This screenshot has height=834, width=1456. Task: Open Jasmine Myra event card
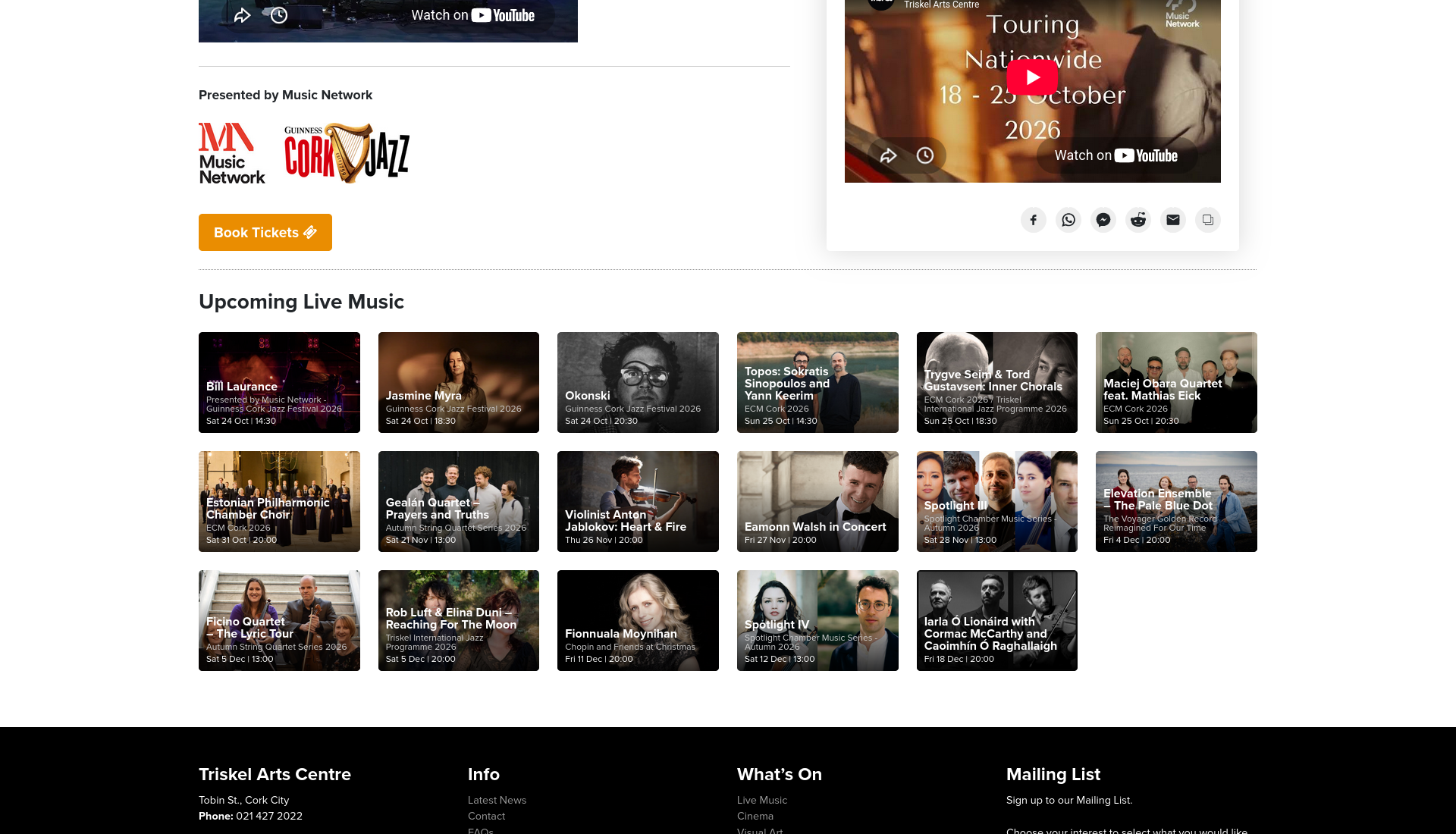459,382
